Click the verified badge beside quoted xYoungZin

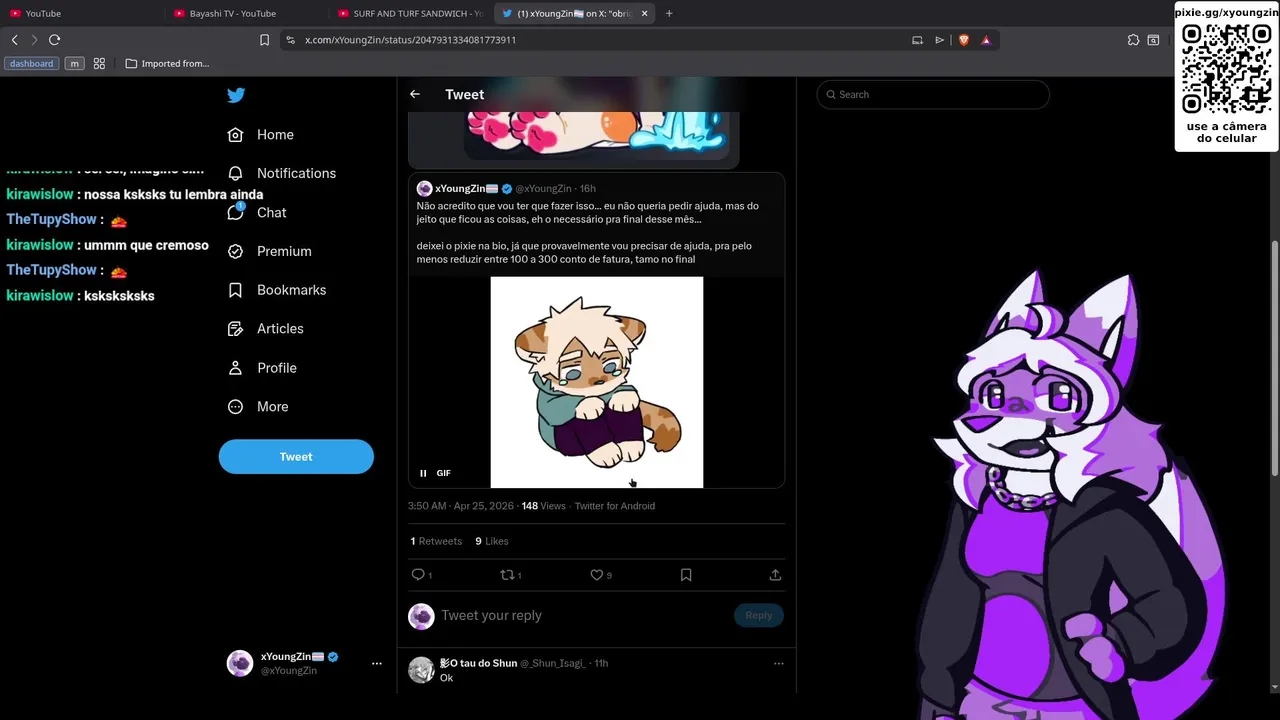[x=507, y=189]
